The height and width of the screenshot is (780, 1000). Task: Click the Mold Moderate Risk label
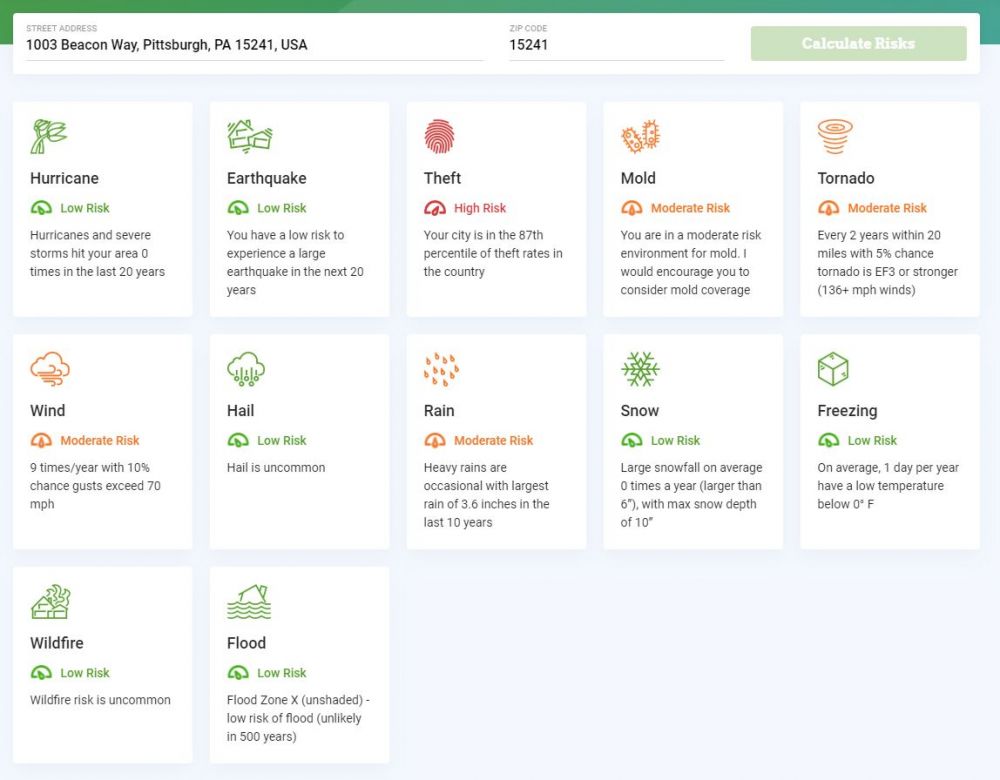click(690, 208)
